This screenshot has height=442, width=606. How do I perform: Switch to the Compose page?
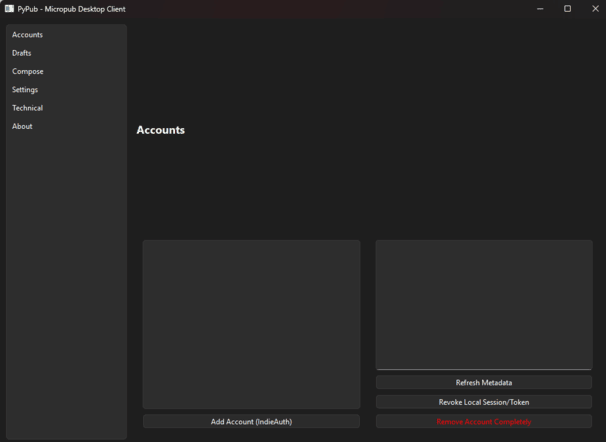click(28, 72)
